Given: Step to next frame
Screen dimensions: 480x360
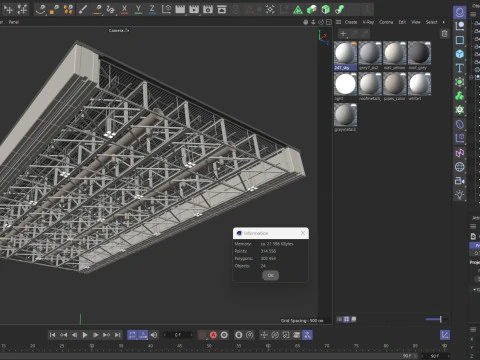Looking at the screenshot, I should [96, 335].
